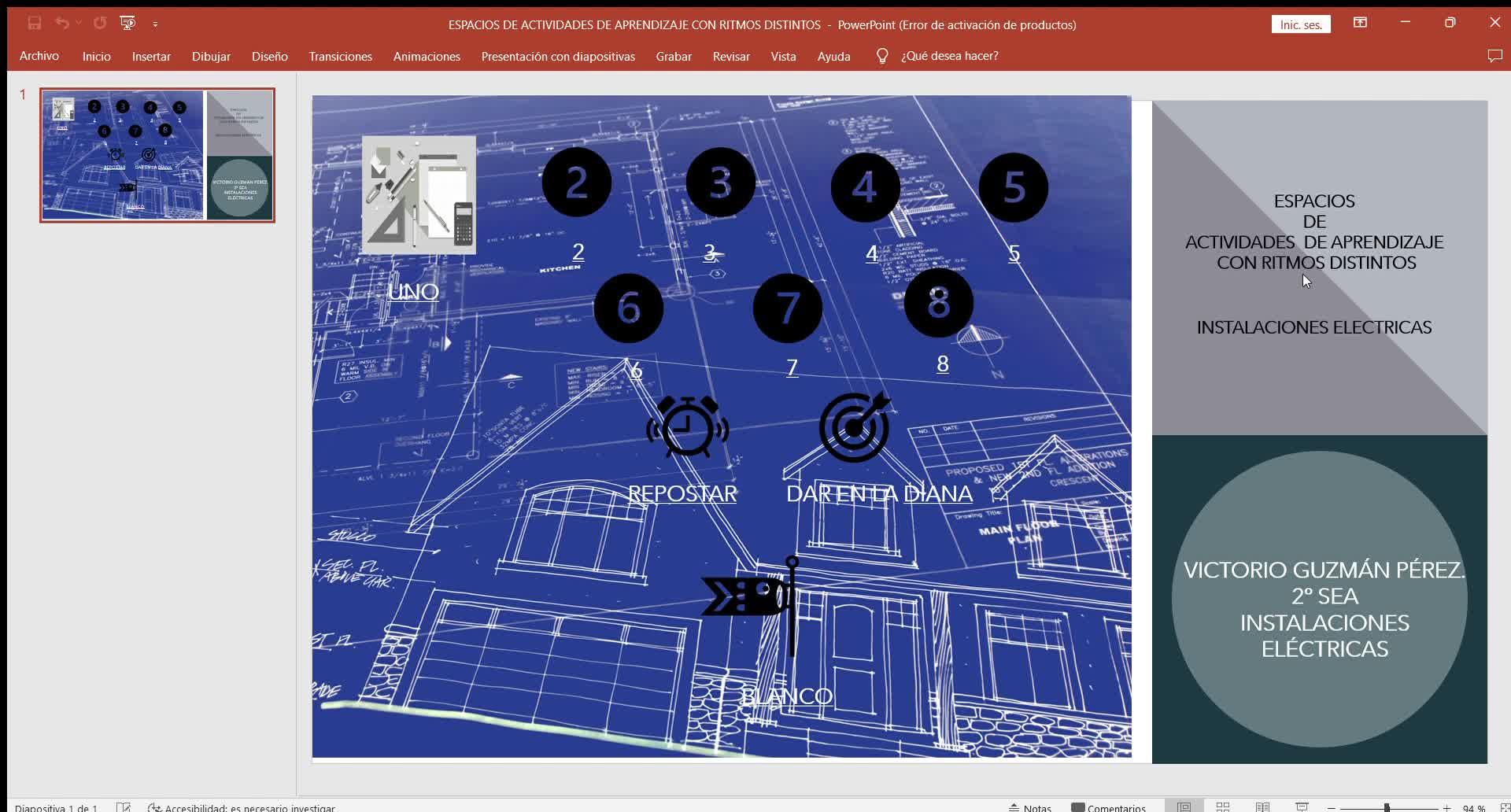Open the Animaciones tab
Image resolution: width=1511 pixels, height=812 pixels.
[x=427, y=56]
